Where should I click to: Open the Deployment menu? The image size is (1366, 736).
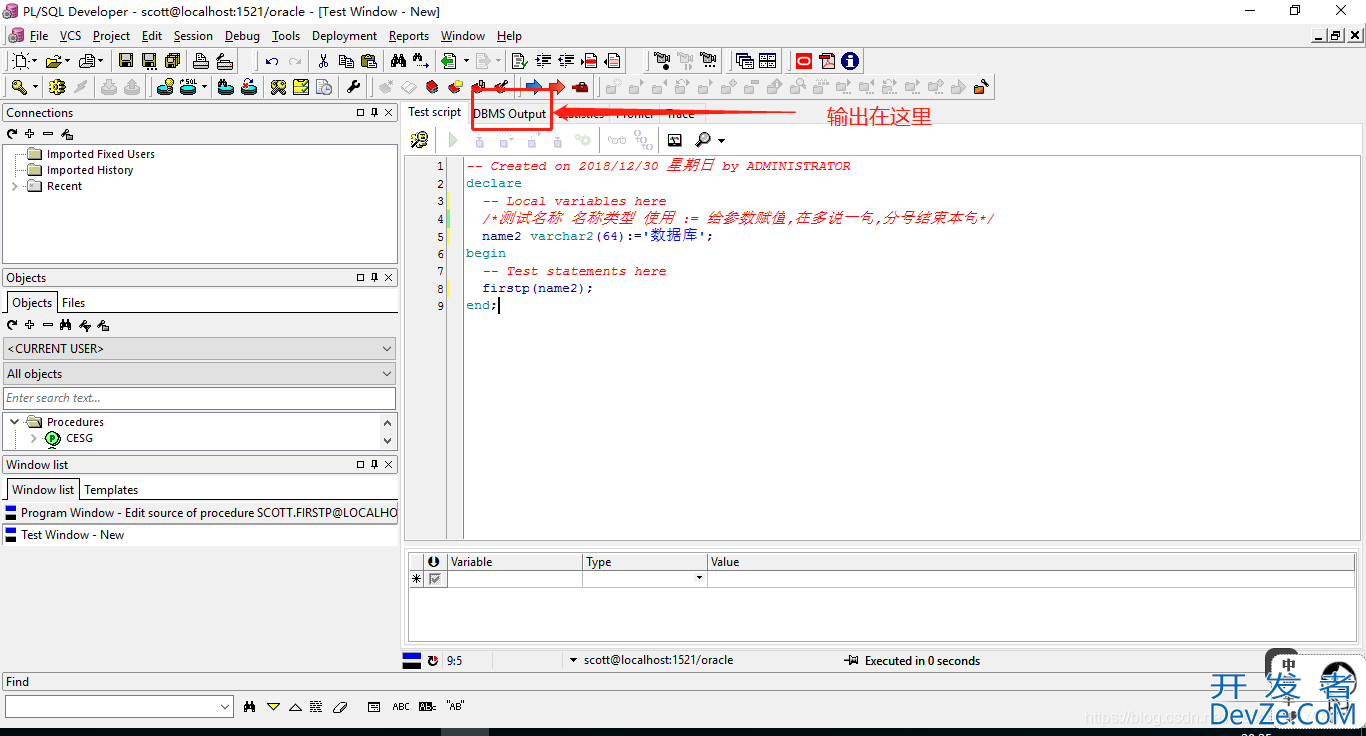point(344,36)
